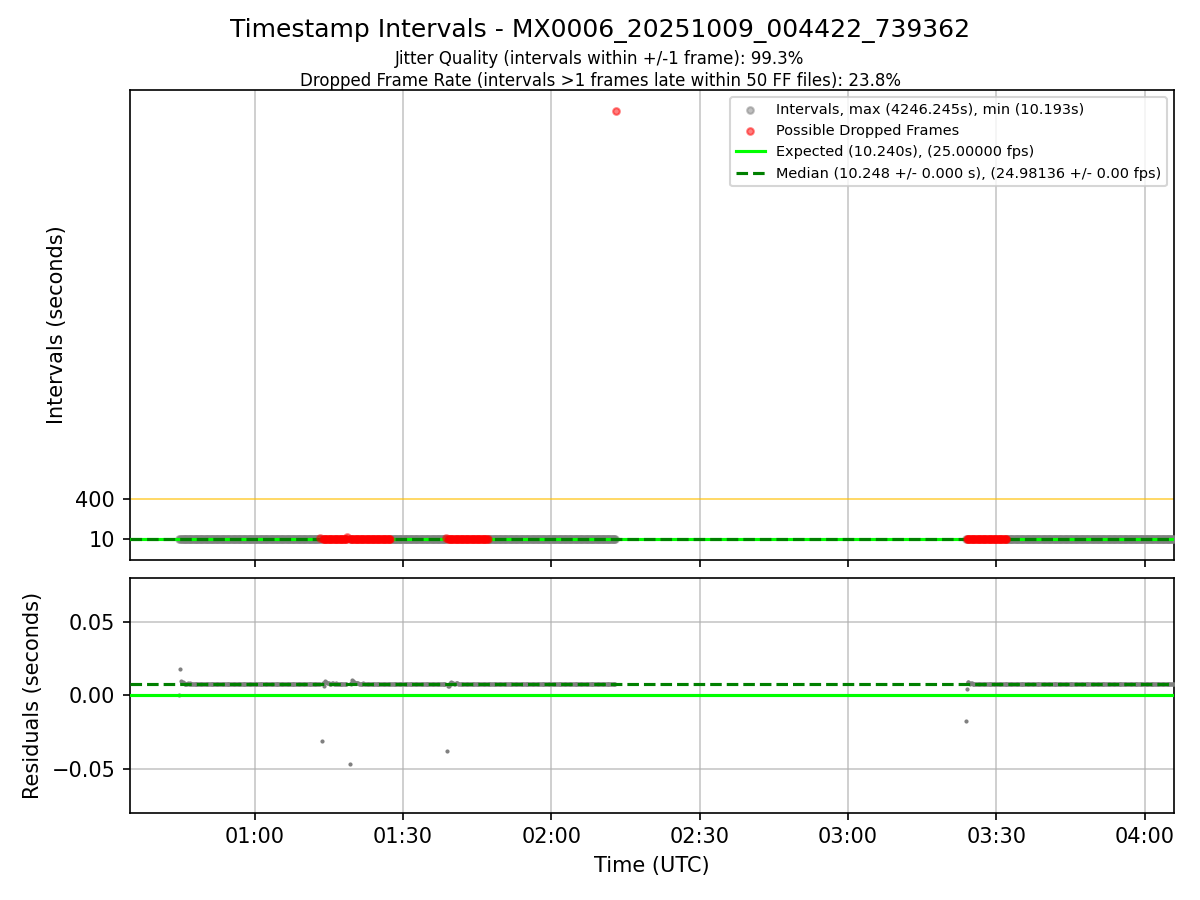Click legend entry Median (10.248 +/- 0.000 s)
Image resolution: width=1200 pixels, height=900 pixels.
[968, 173]
